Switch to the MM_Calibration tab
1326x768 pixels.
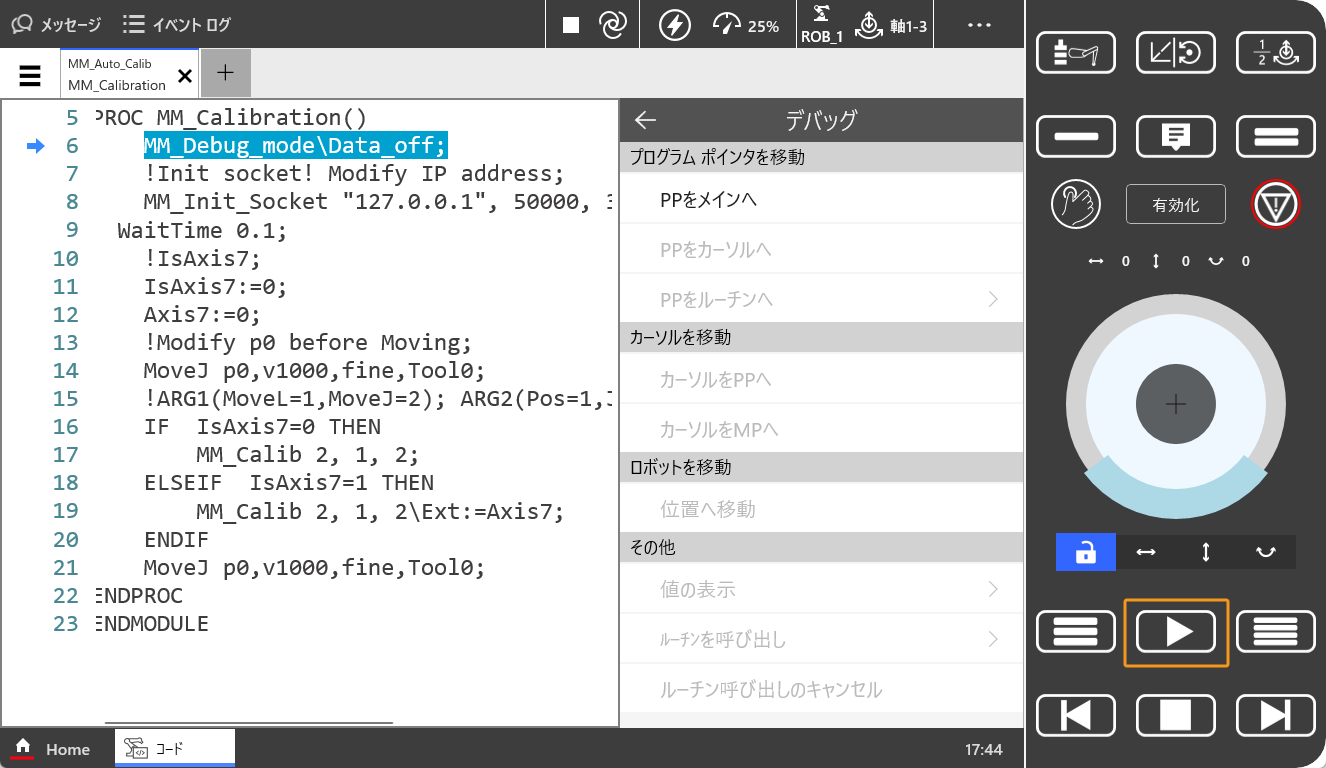pos(117,75)
